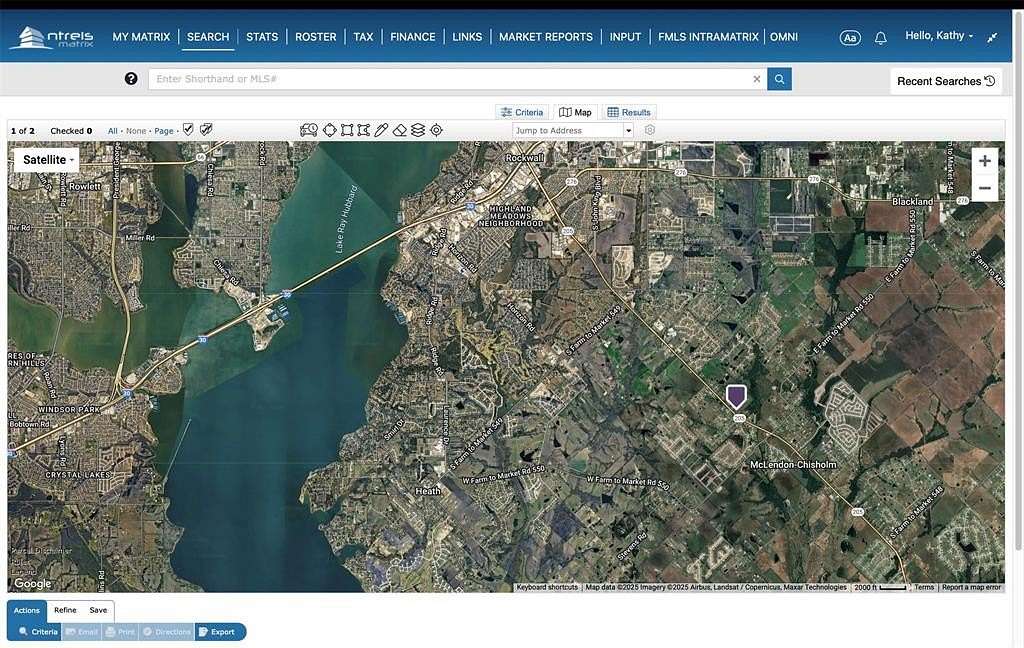Image resolution: width=1024 pixels, height=648 pixels.
Task: Switch to the Refine tab
Action: click(x=65, y=609)
